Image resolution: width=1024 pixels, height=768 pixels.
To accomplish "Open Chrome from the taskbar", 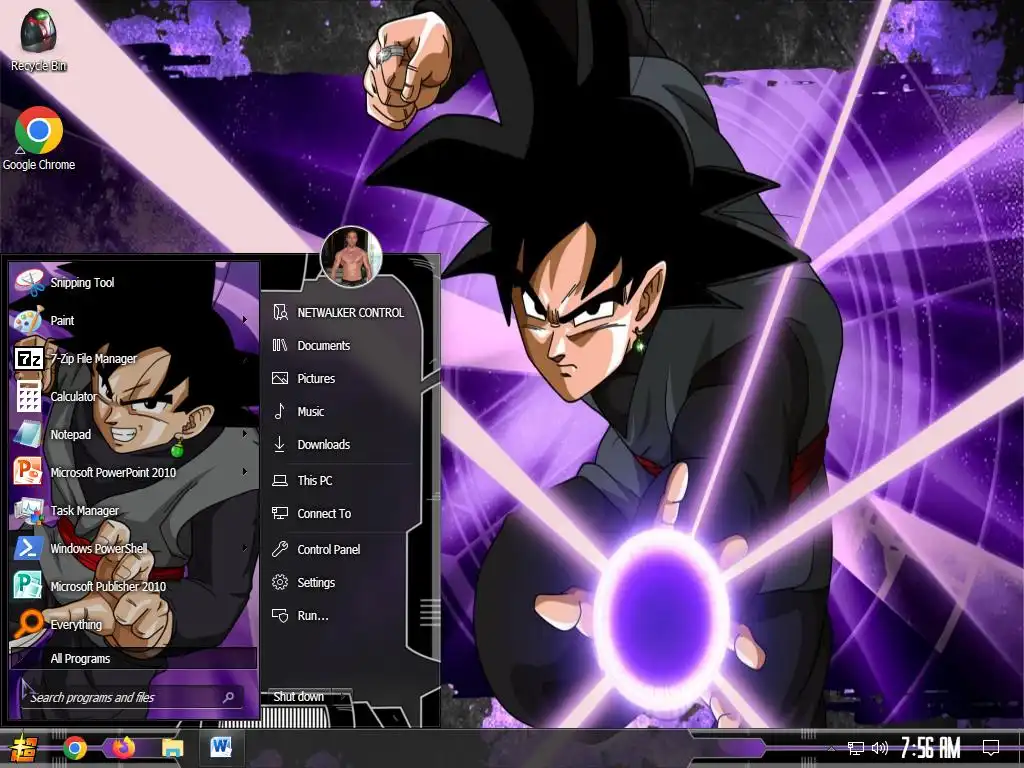I will (75, 748).
